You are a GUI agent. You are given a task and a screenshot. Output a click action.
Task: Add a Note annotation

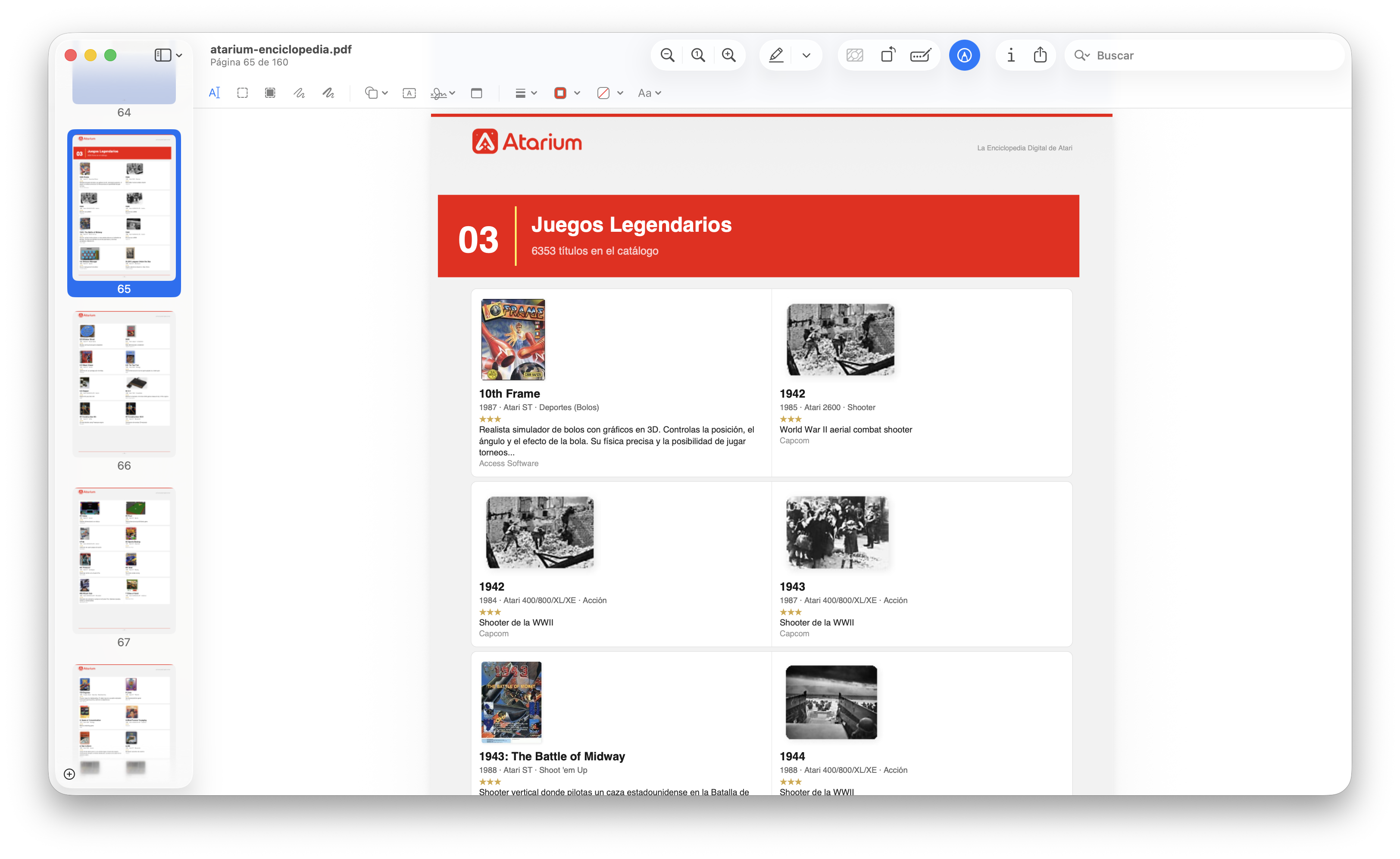coord(476,93)
